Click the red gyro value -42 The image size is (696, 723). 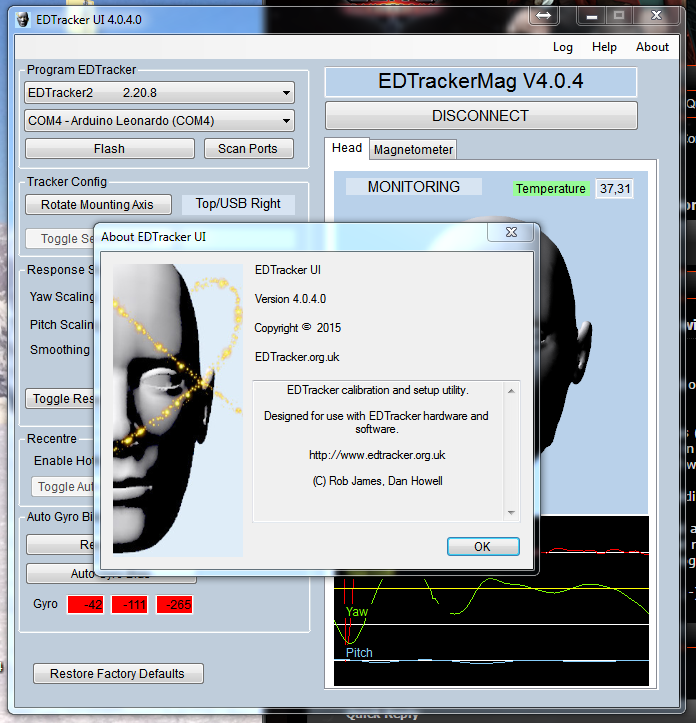[x=86, y=604]
